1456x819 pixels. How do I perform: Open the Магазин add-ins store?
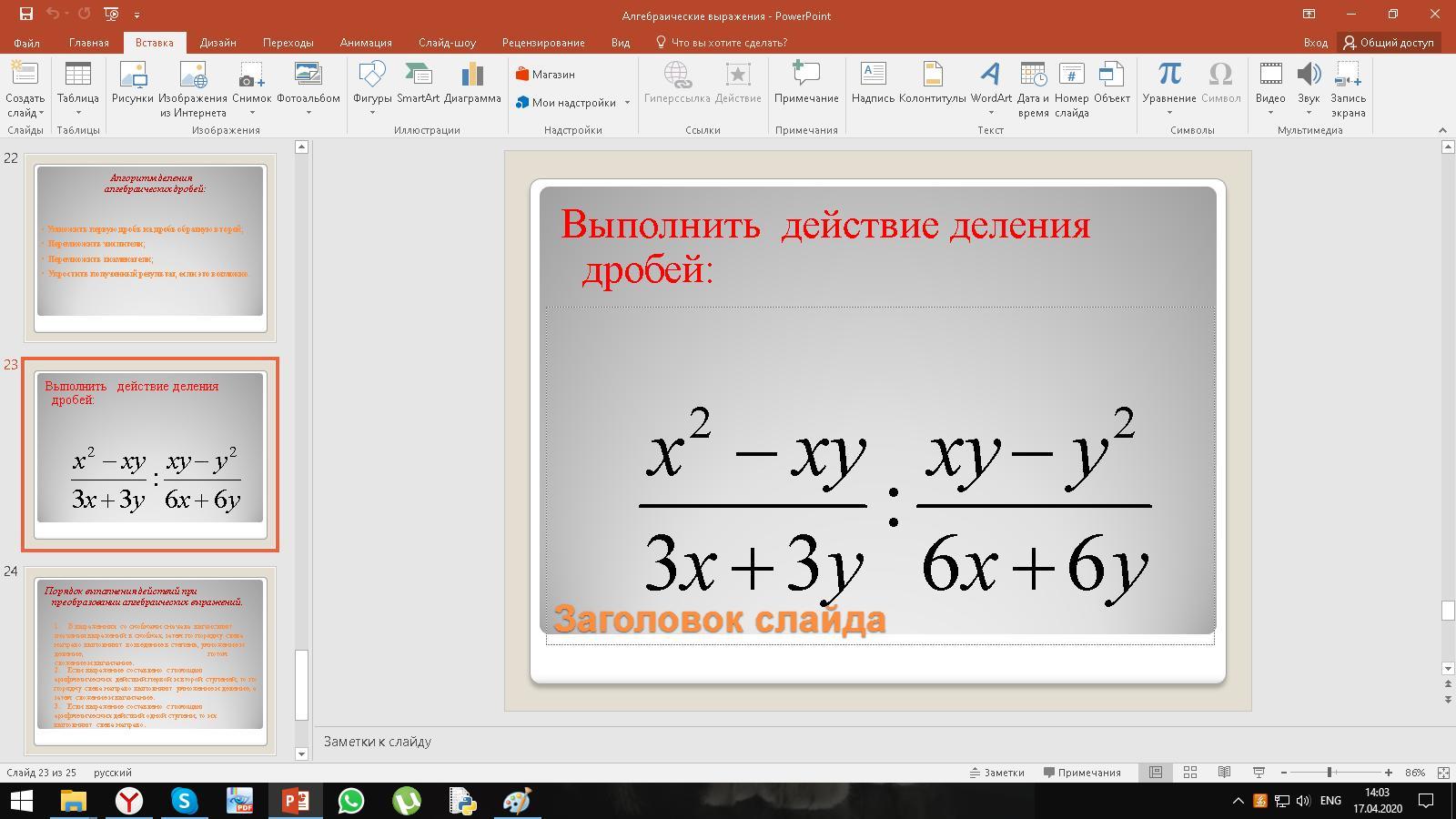(545, 75)
